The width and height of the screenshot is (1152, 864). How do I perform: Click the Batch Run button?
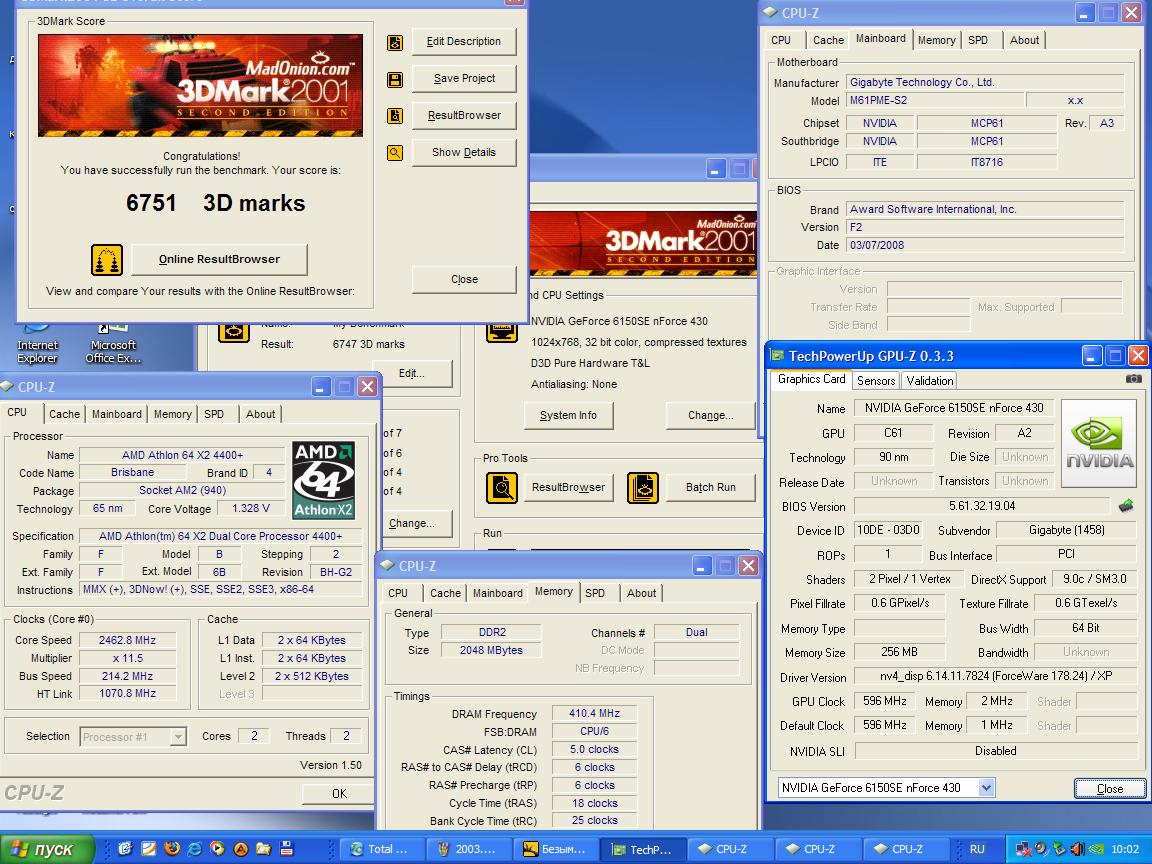pos(710,487)
